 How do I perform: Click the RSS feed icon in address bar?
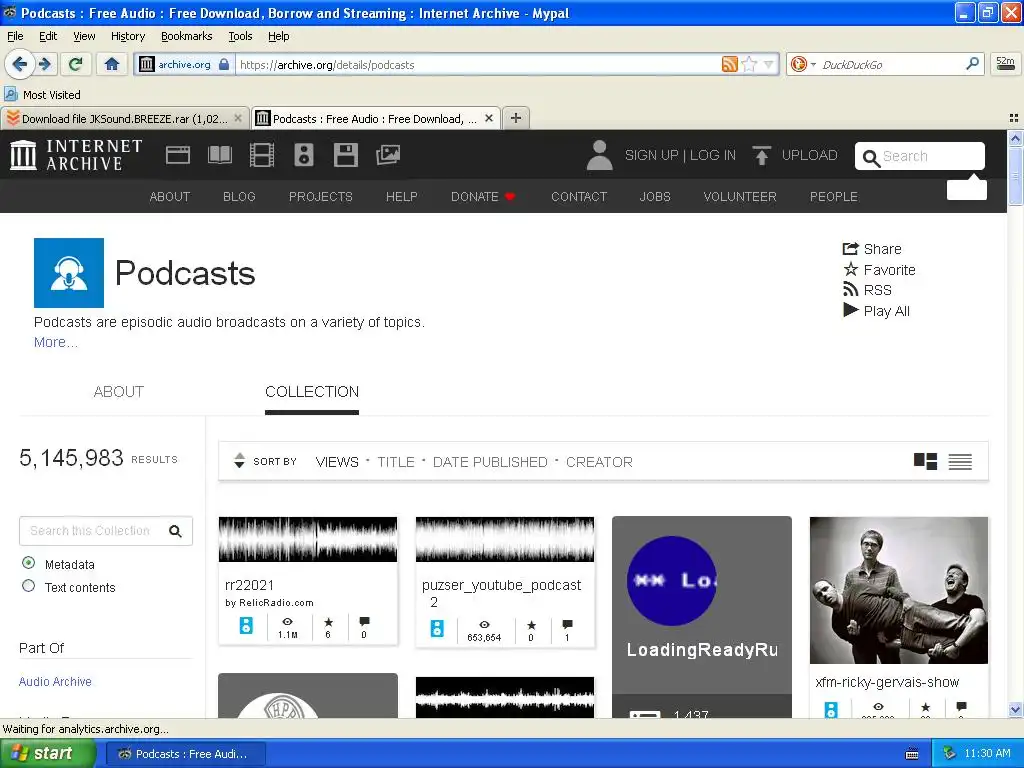pos(729,64)
